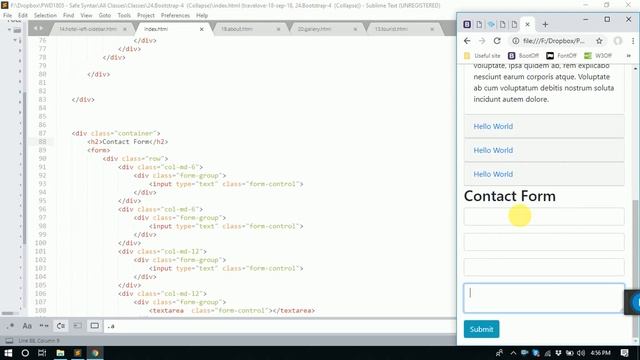Screen dimensions: 640x360
Task: Open FontOff bookmark
Action: click(561, 56)
